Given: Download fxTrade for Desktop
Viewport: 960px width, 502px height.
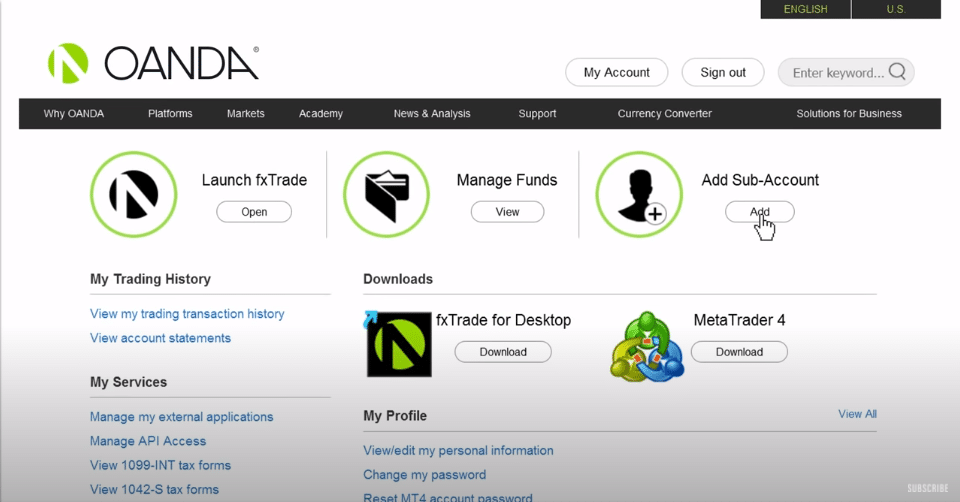Looking at the screenshot, I should pos(503,352).
